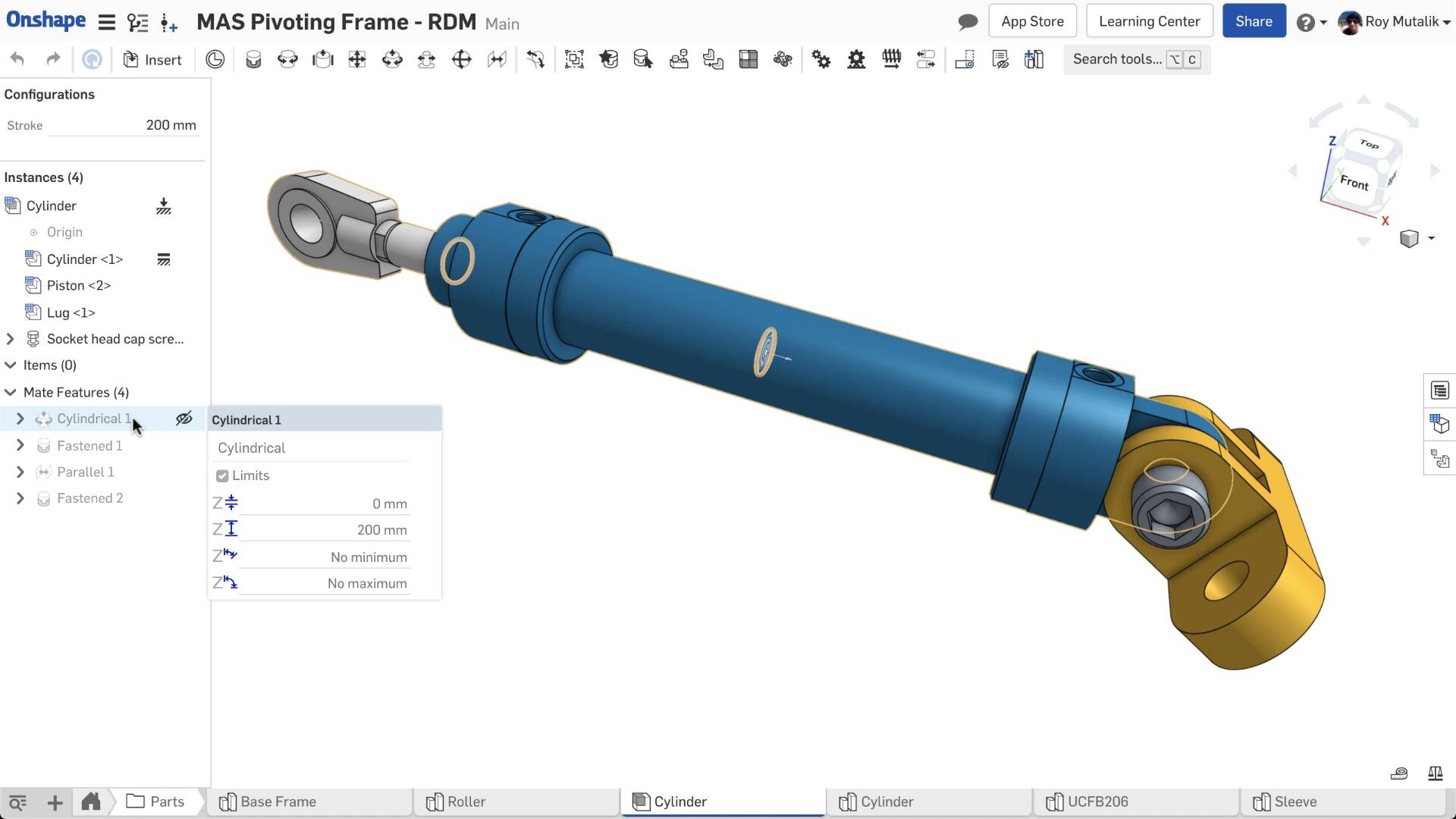Open the App Store
1456x819 pixels.
(x=1032, y=21)
